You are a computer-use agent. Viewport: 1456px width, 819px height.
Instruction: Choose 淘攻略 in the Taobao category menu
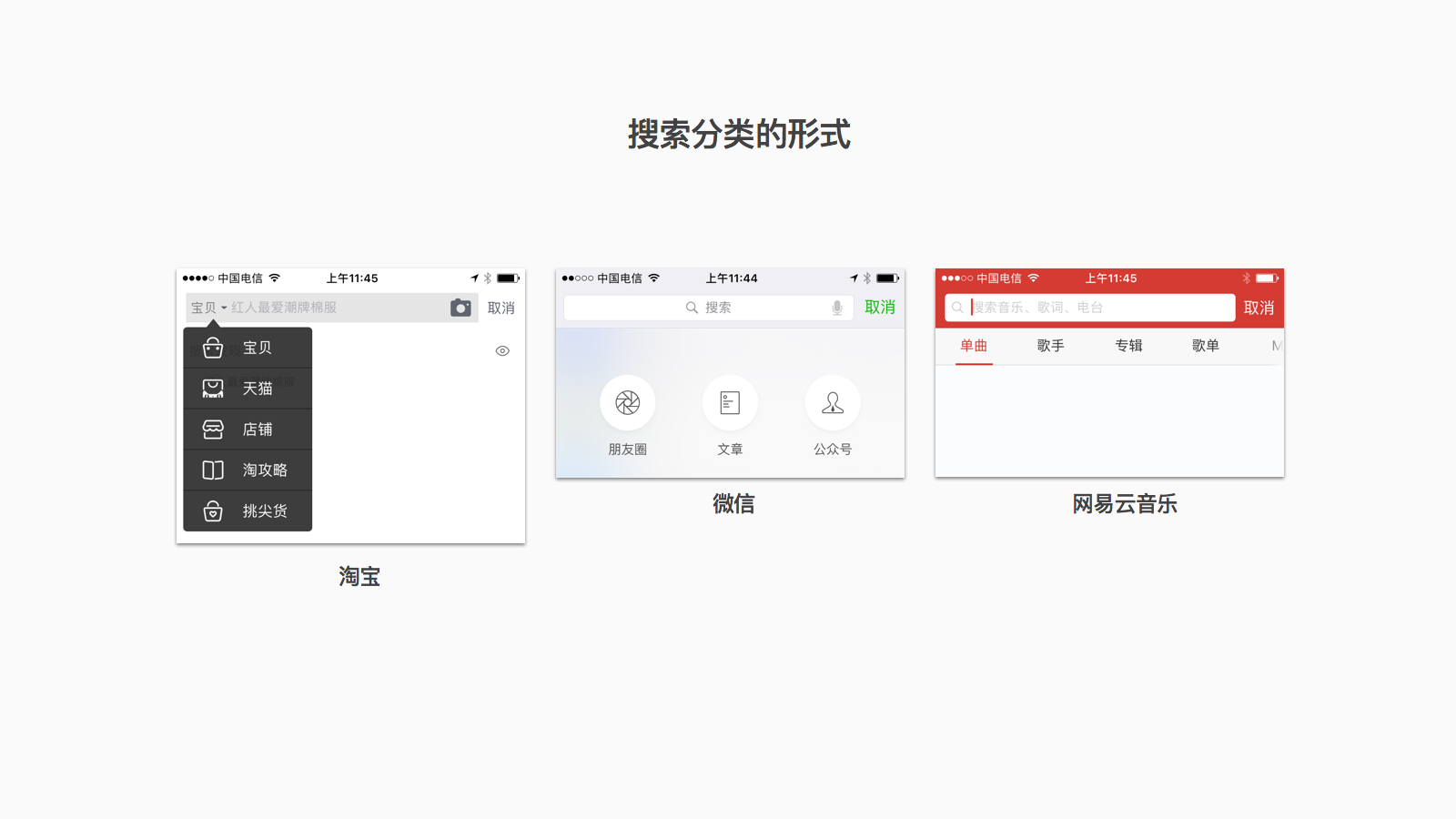(248, 470)
